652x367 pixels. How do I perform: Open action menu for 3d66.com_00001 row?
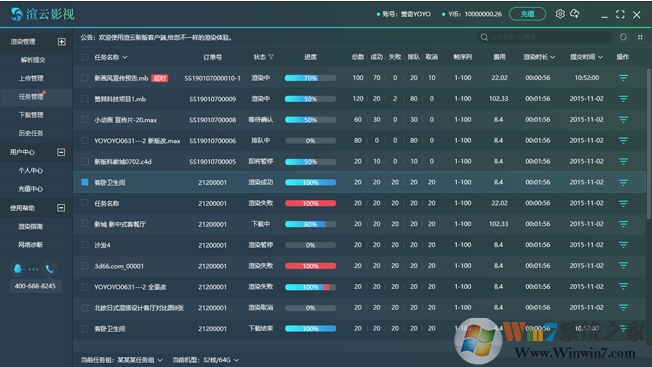pos(623,266)
